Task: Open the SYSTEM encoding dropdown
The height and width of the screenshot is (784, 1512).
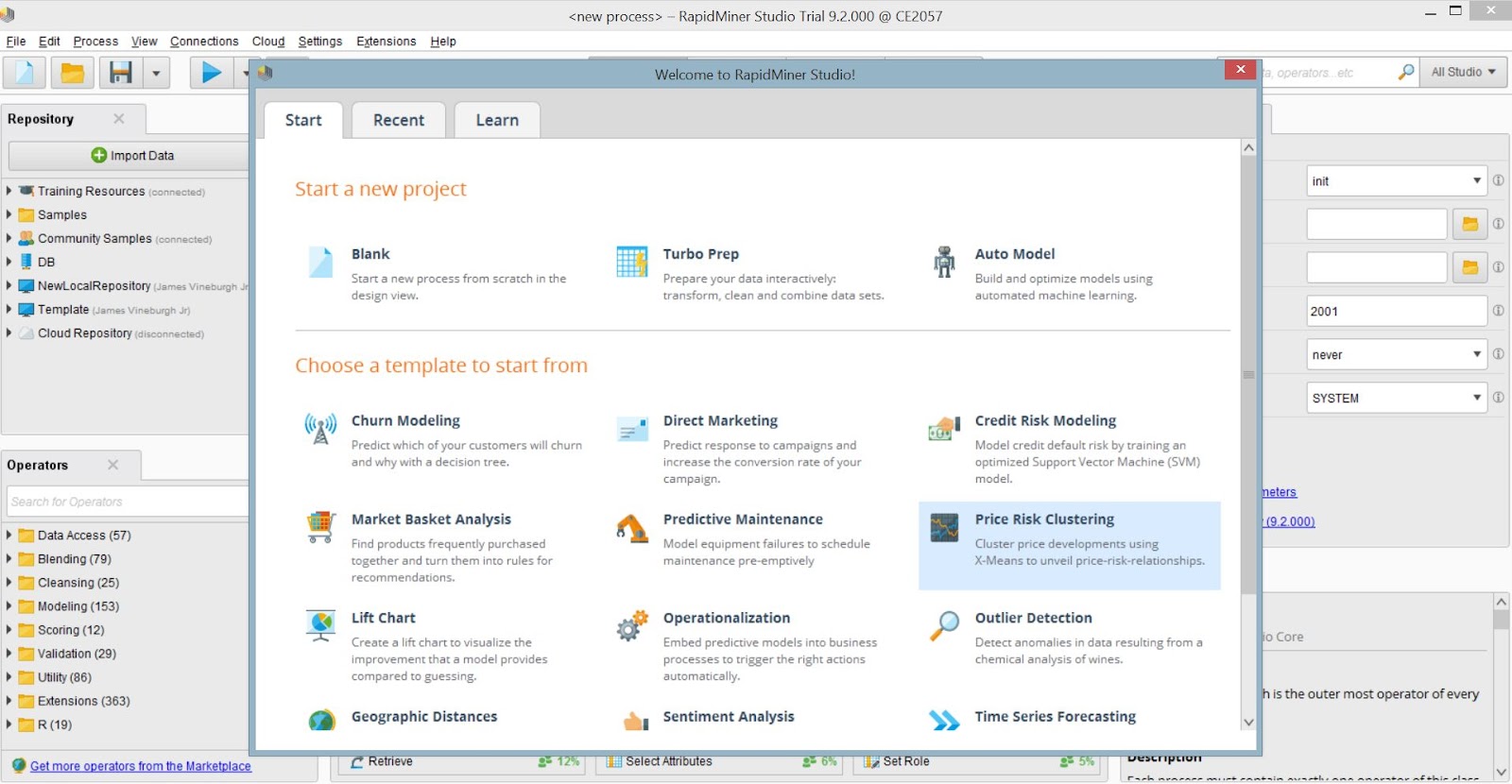Action: tap(1476, 398)
